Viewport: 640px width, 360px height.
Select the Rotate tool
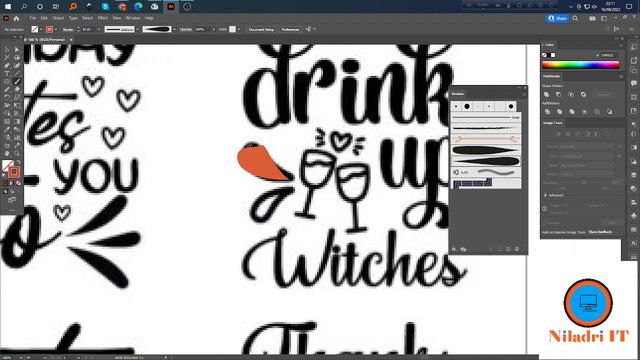coord(7,98)
